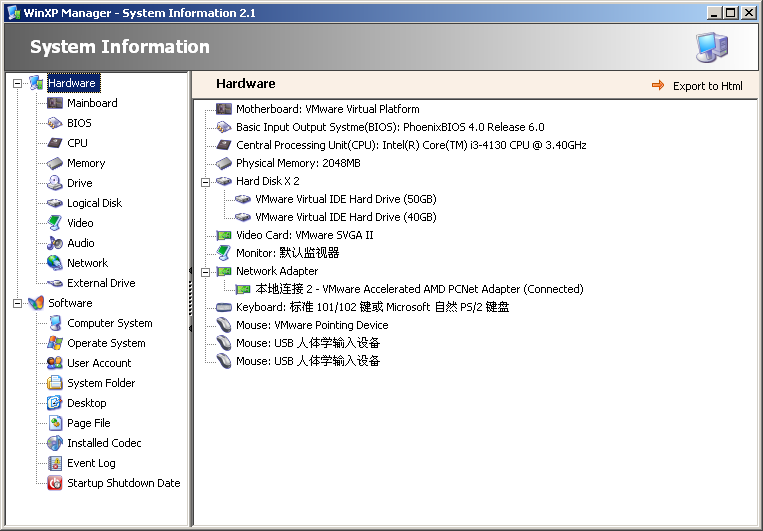This screenshot has height=531, width=763.
Task: Select the Network globe icon
Action: click(x=55, y=263)
